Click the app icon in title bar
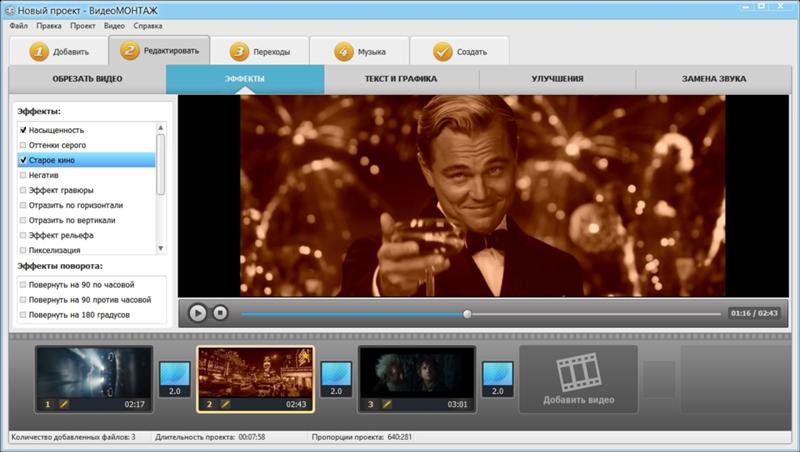 10,10
